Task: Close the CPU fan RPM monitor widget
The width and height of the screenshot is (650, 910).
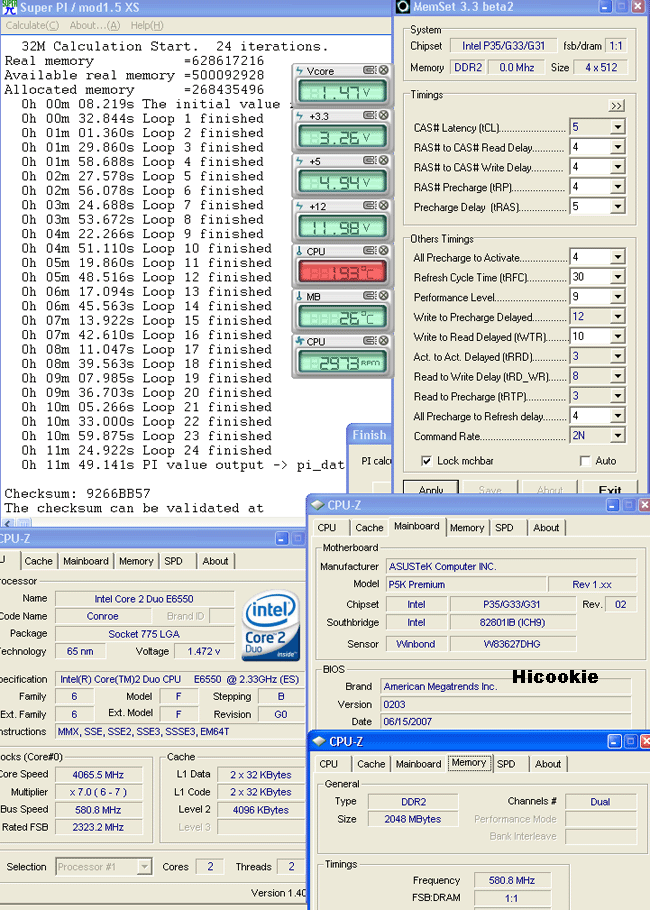Action: point(382,341)
